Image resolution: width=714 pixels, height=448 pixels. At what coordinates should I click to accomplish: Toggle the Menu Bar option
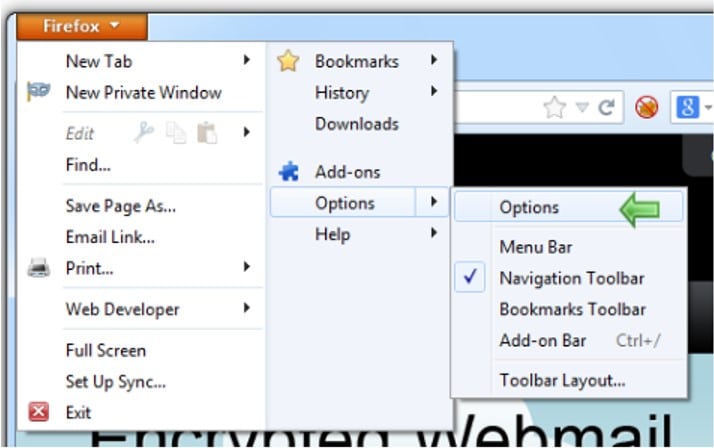536,247
